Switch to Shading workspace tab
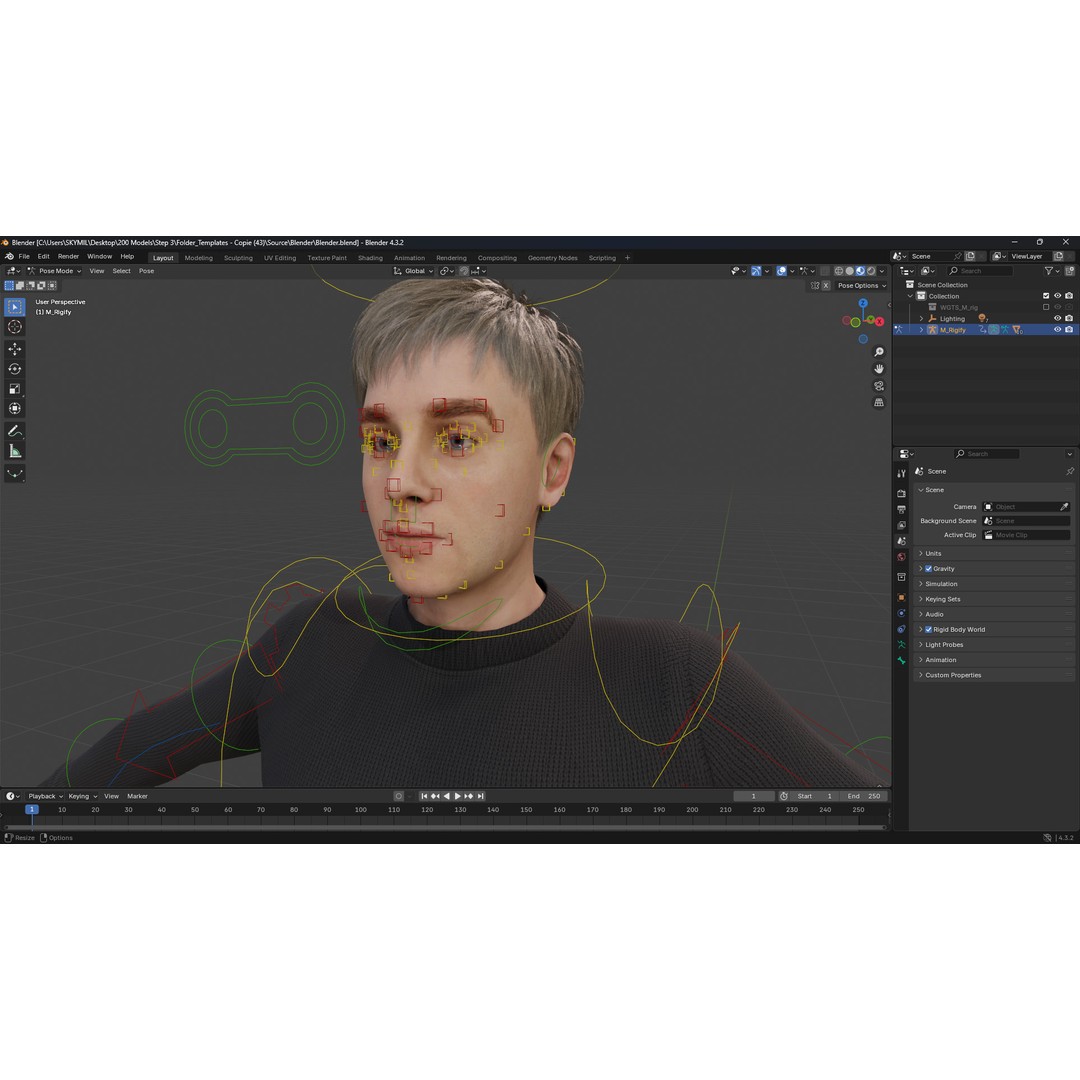This screenshot has width=1080, height=1080. [x=370, y=258]
